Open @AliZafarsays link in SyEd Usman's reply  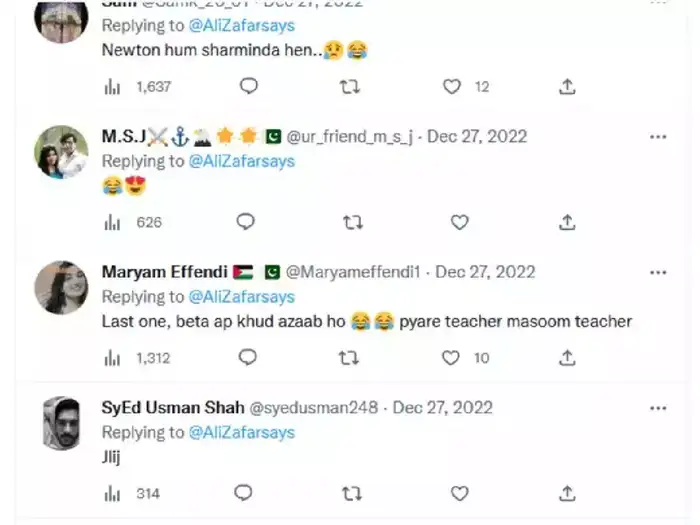click(242, 433)
